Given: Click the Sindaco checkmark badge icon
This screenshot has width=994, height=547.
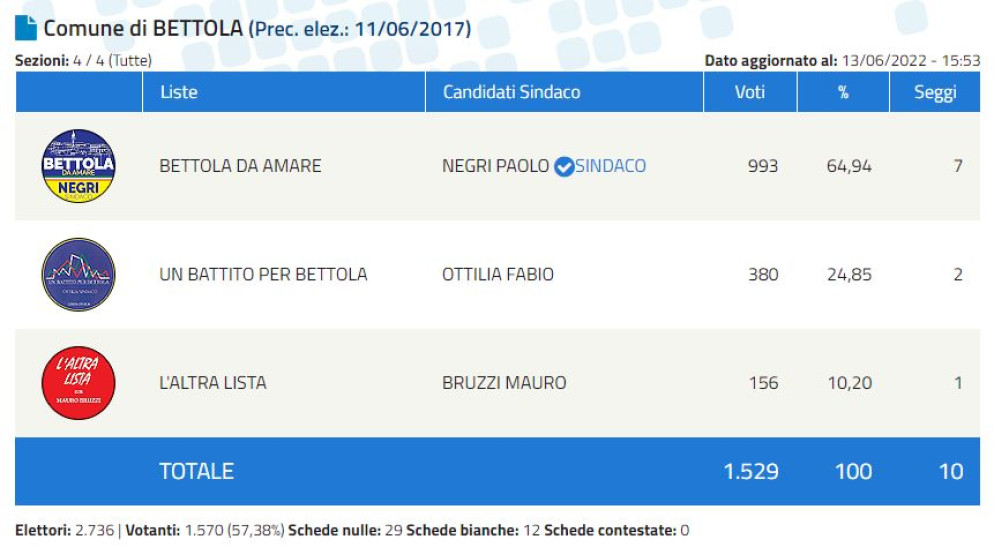Looking at the screenshot, I should pos(564,167).
